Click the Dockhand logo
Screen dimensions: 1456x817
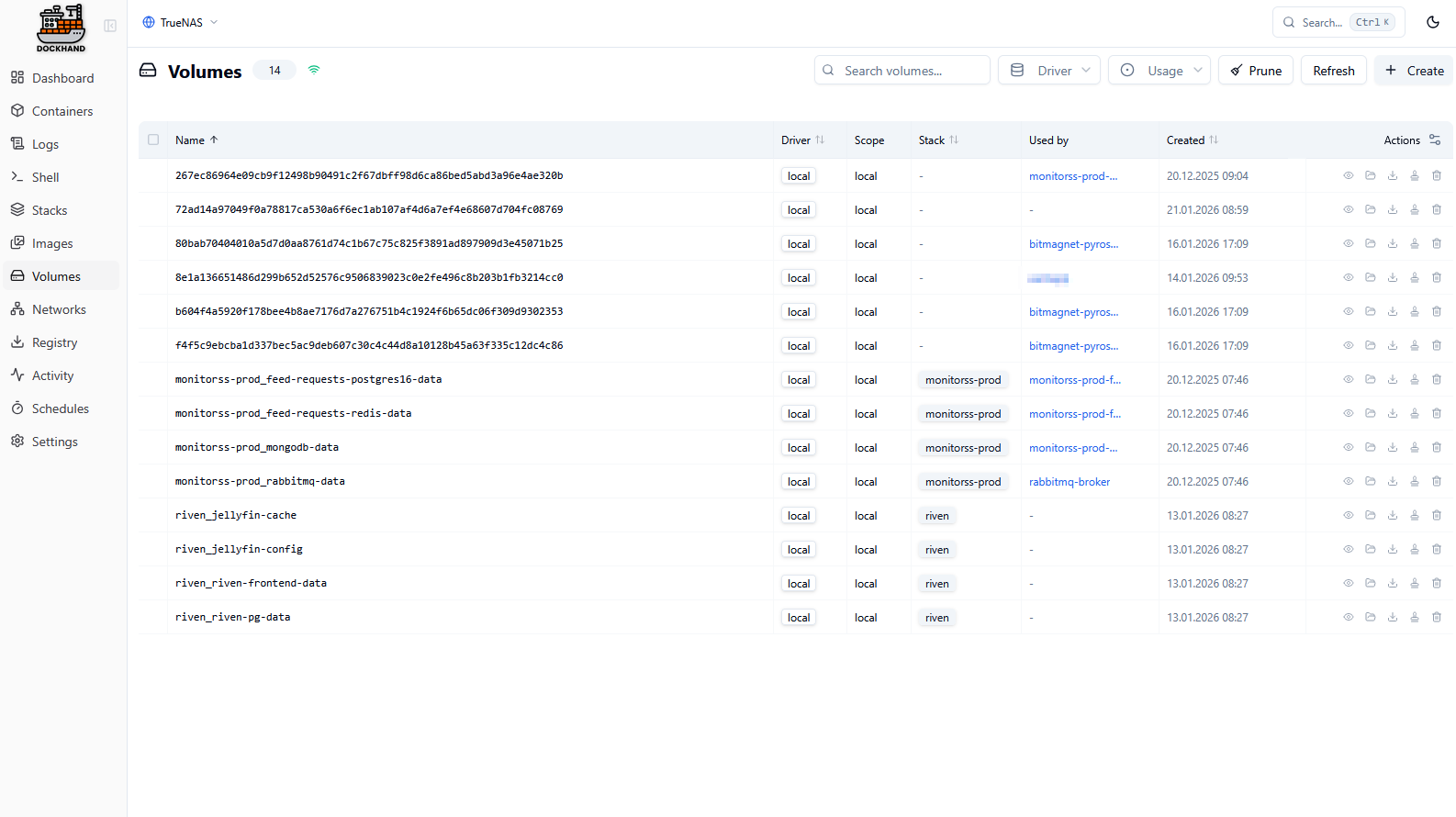(x=61, y=28)
